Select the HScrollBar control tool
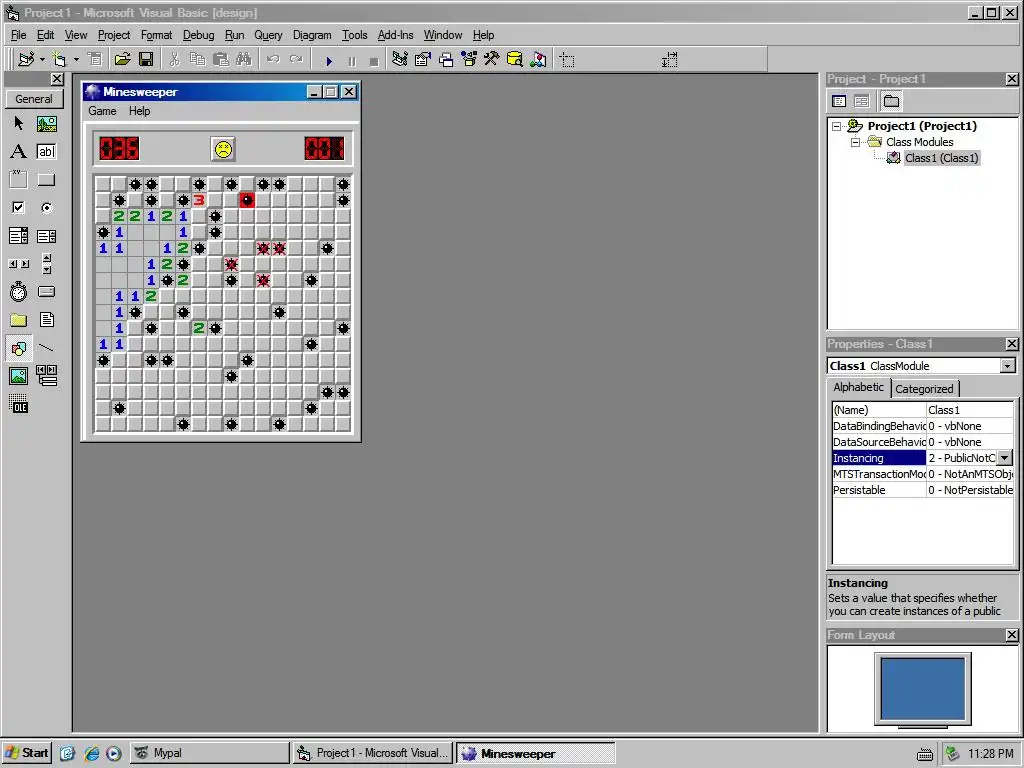The image size is (1024, 768). 18,264
